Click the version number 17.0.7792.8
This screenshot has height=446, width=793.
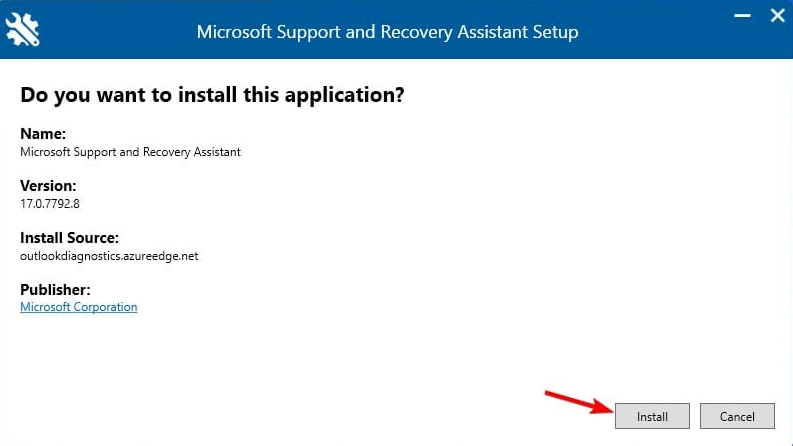point(50,204)
